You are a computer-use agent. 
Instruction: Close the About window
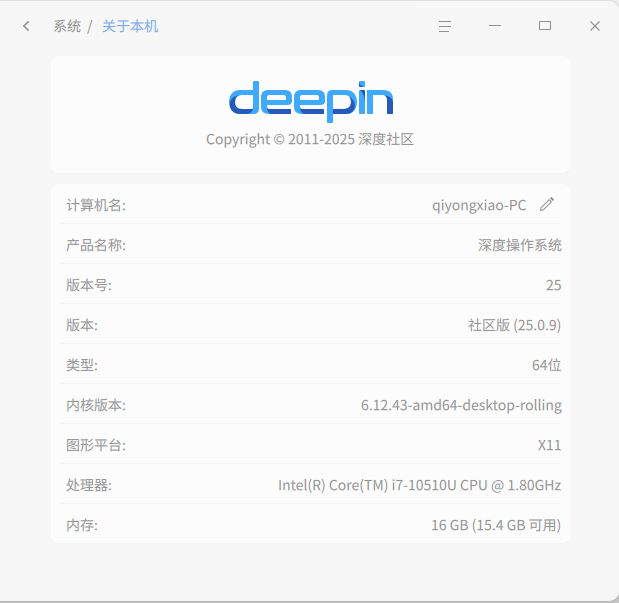[x=595, y=26]
